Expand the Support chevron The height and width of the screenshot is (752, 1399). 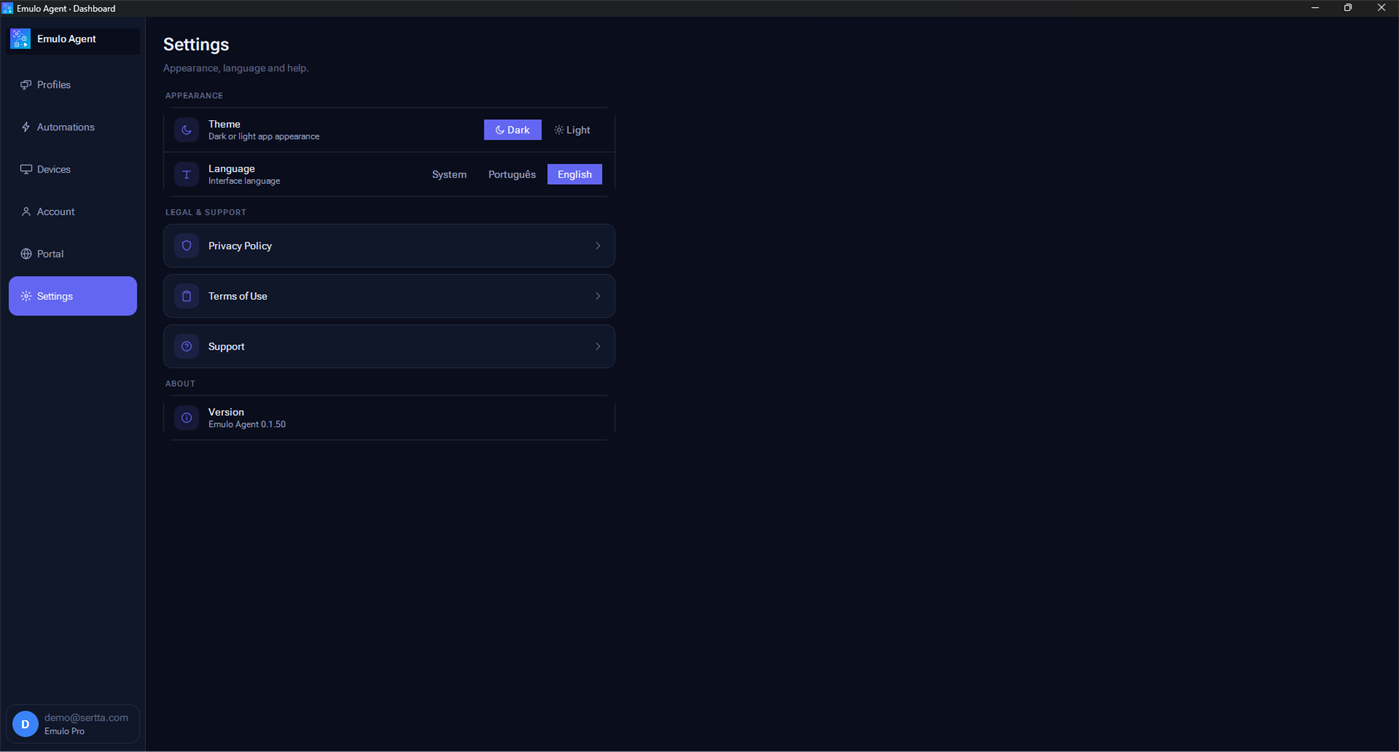598,346
